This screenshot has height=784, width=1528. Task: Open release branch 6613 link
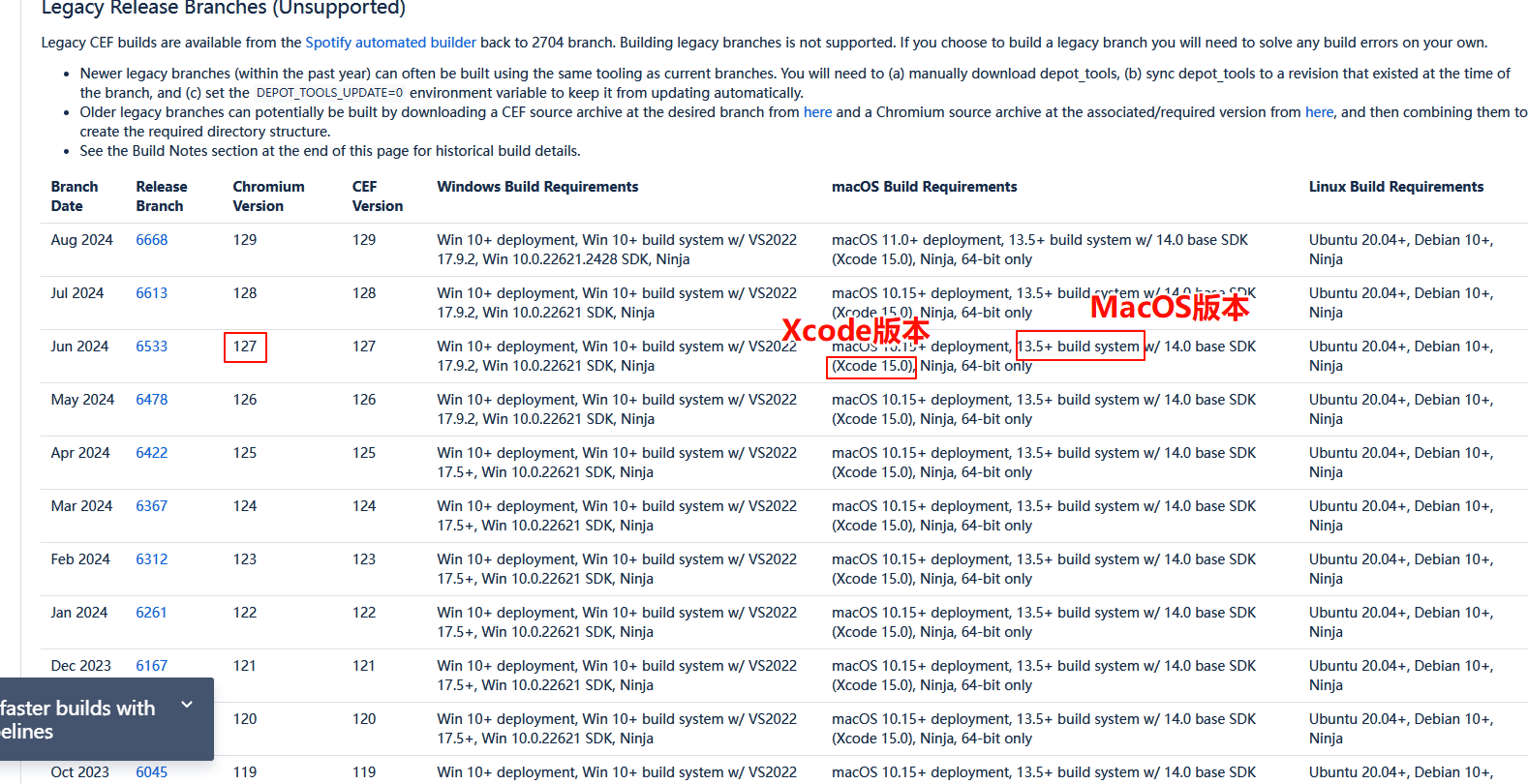pos(151,293)
